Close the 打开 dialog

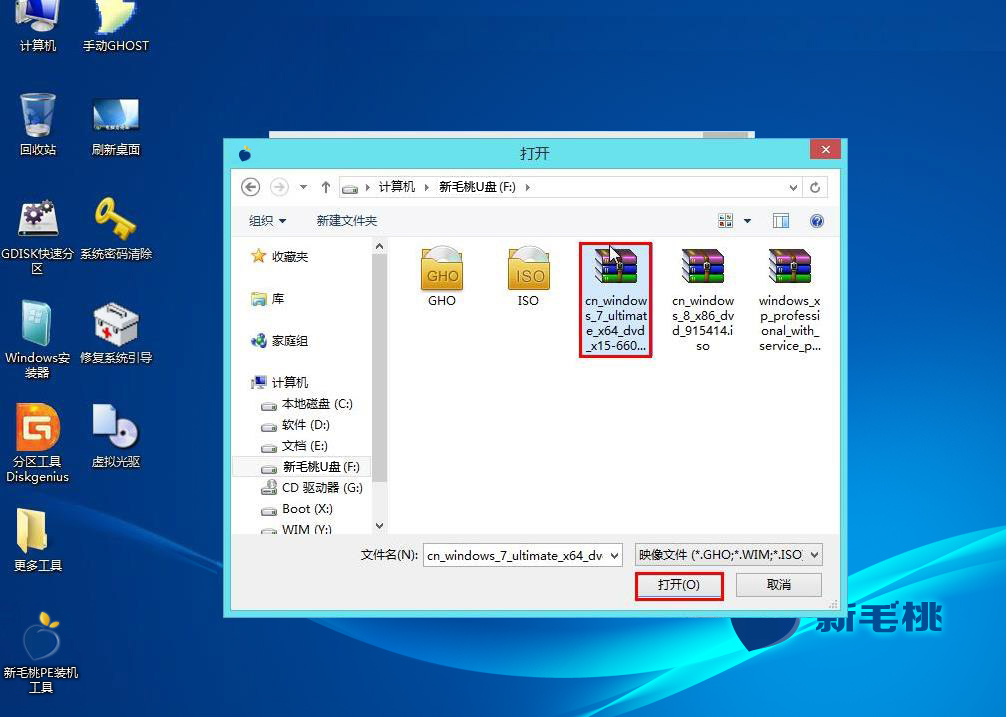click(825, 149)
